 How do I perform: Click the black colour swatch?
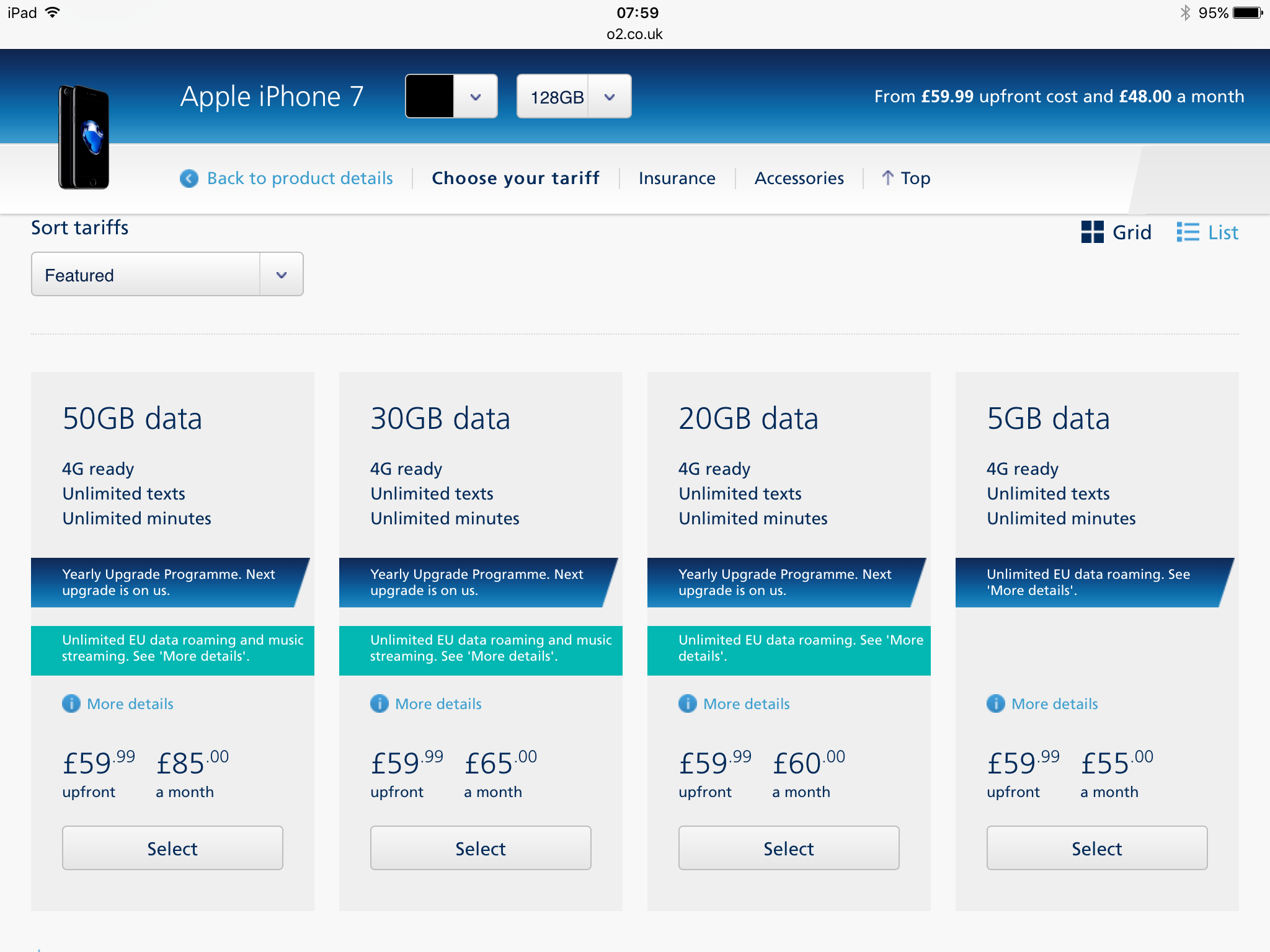tap(430, 97)
